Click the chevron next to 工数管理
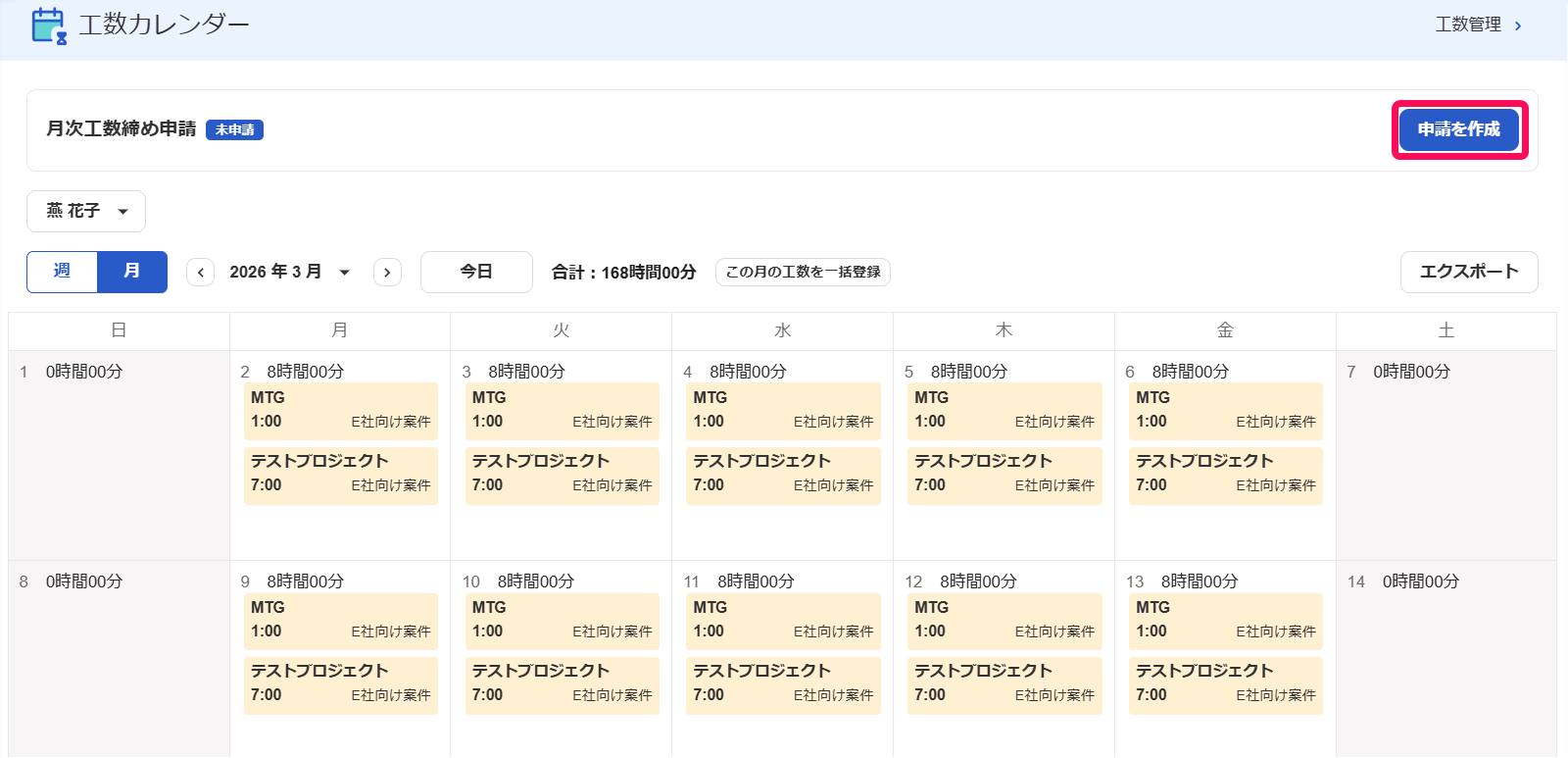Viewport: 1568px width, 758px height. (1518, 25)
